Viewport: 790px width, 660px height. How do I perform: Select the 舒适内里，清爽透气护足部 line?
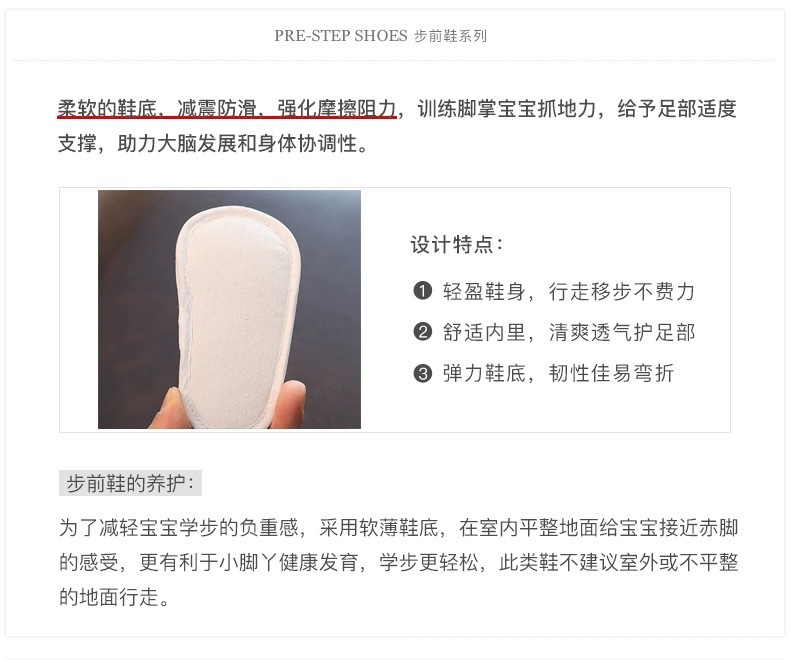click(x=569, y=333)
